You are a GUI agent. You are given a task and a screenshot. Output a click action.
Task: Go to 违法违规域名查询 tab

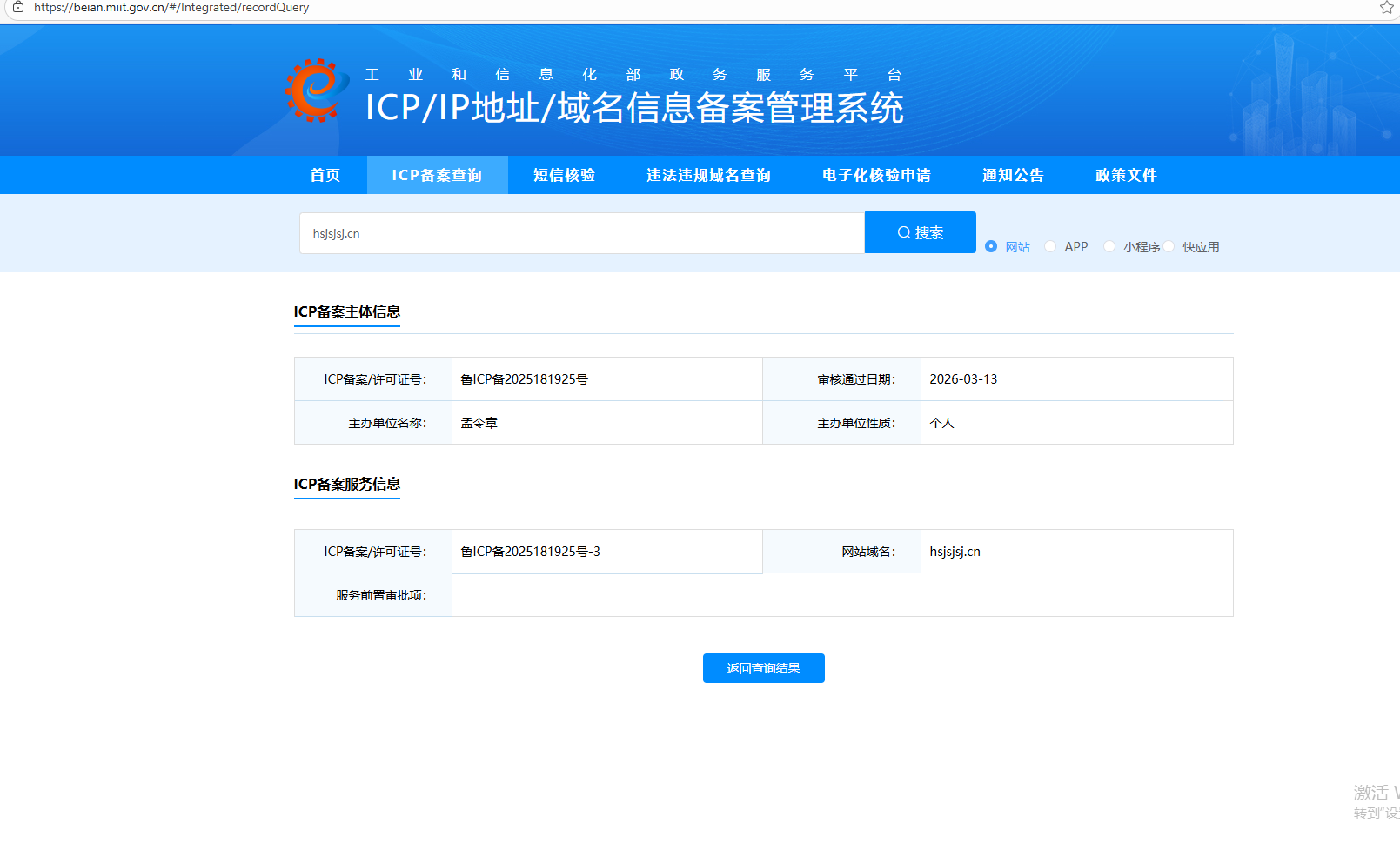pyautogui.click(x=708, y=175)
